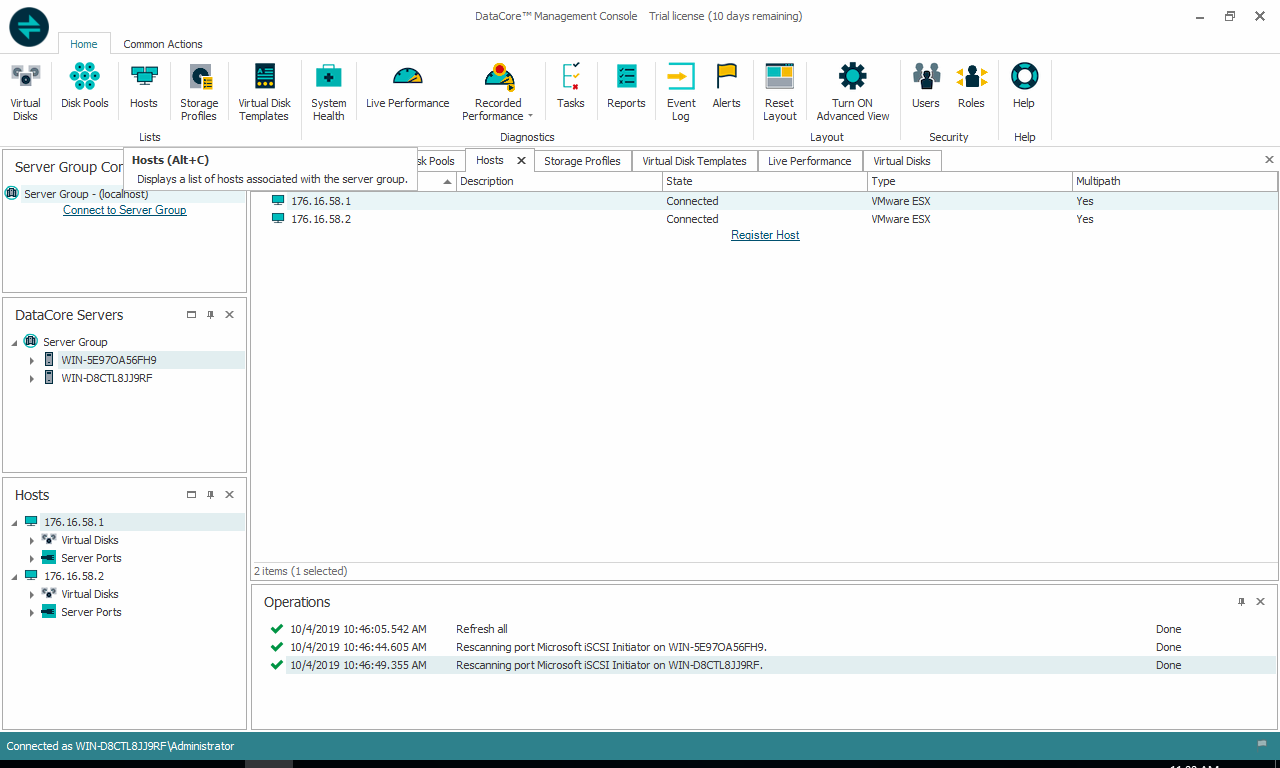1280x768 pixels.
Task: Switch to Live Performance document tab
Action: point(810,161)
